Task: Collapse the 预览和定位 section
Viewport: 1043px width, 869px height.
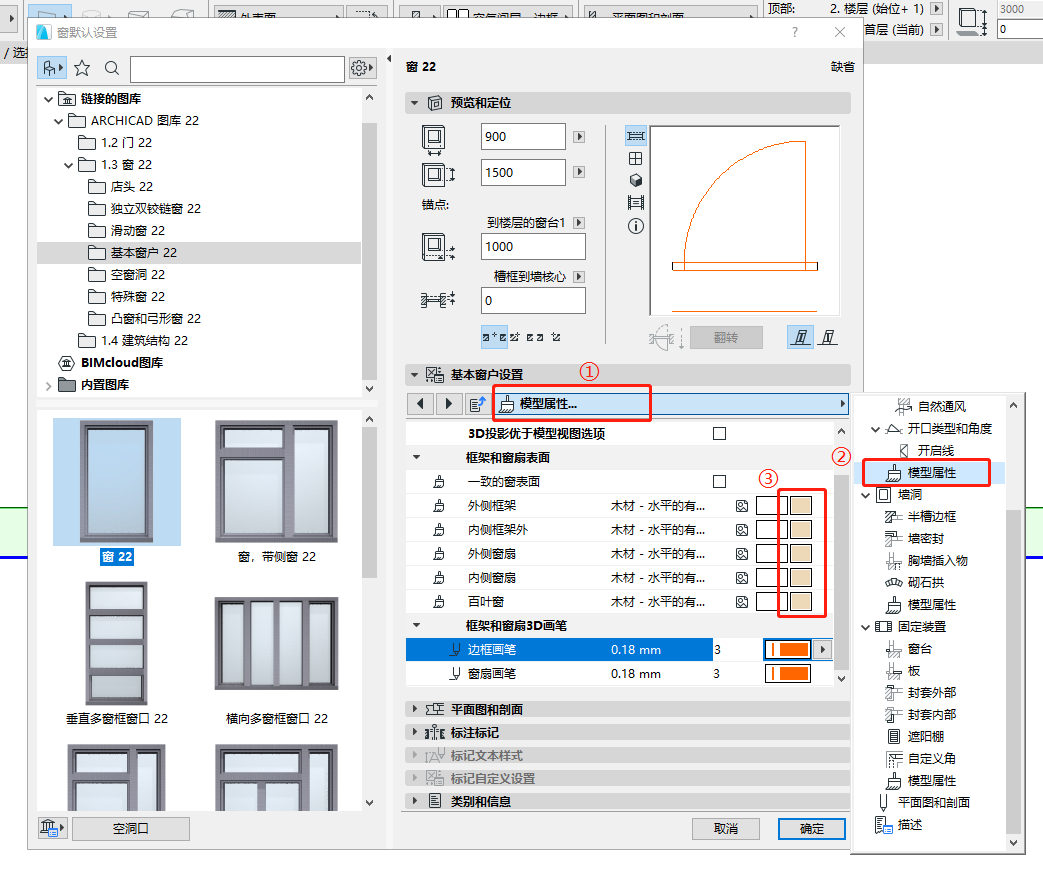Action: click(414, 102)
